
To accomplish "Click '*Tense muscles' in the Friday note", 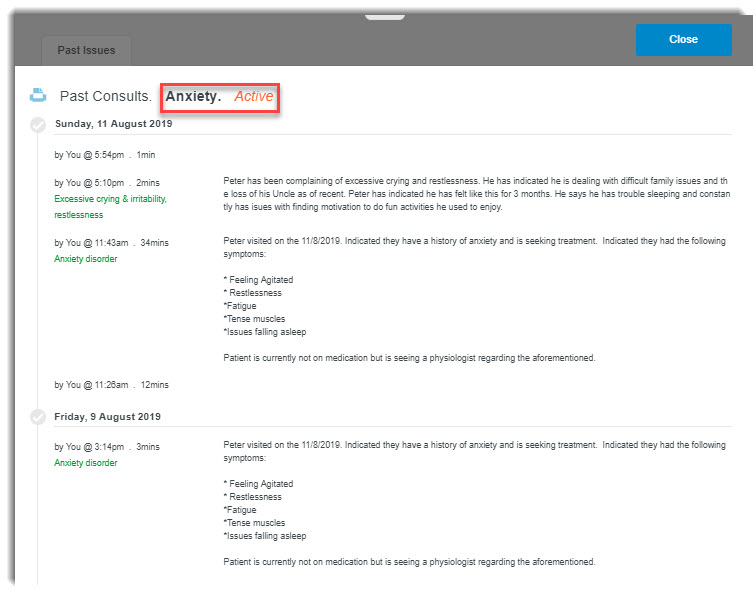I will [254, 523].
